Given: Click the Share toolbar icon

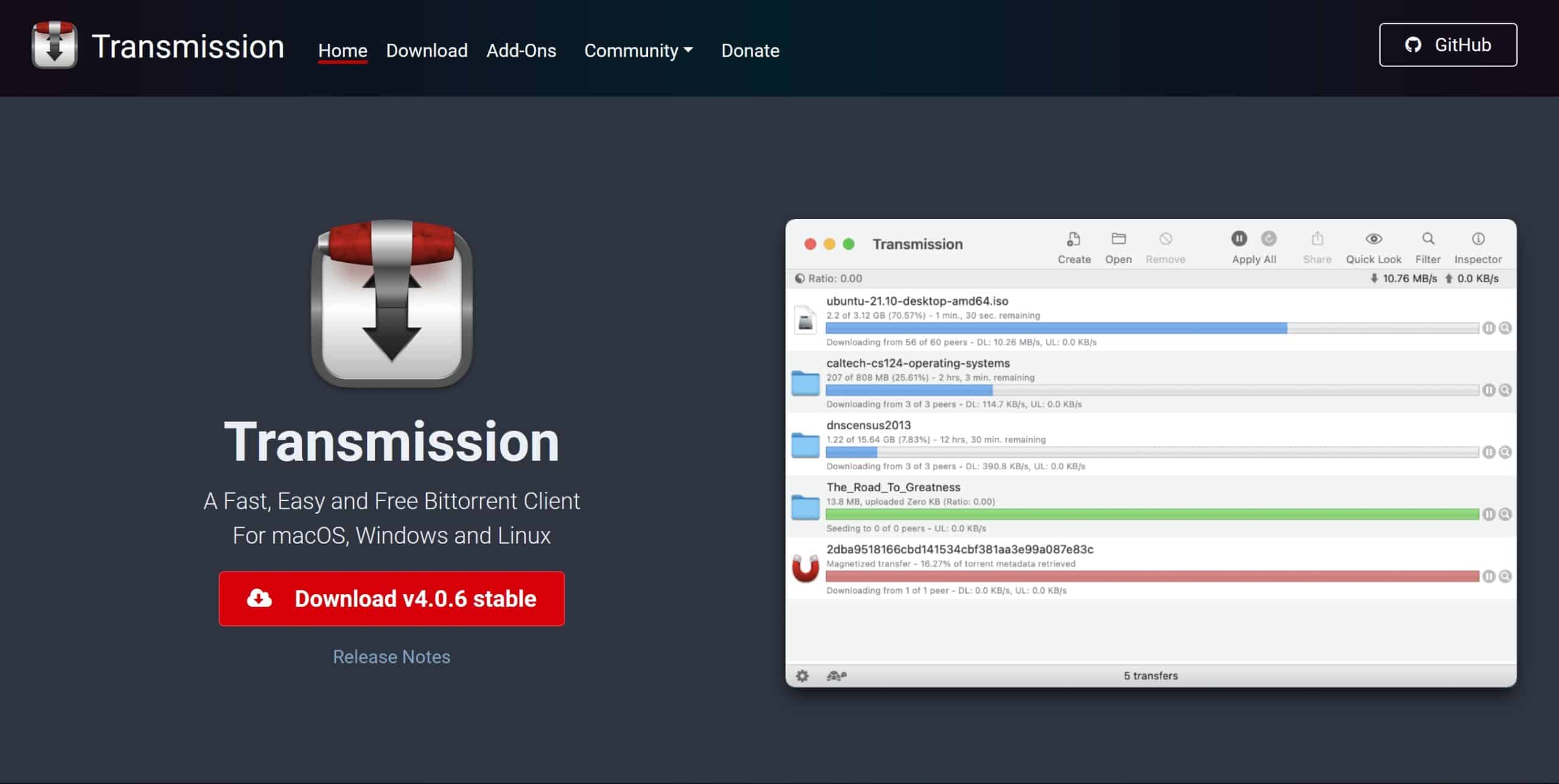Looking at the screenshot, I should [1317, 238].
